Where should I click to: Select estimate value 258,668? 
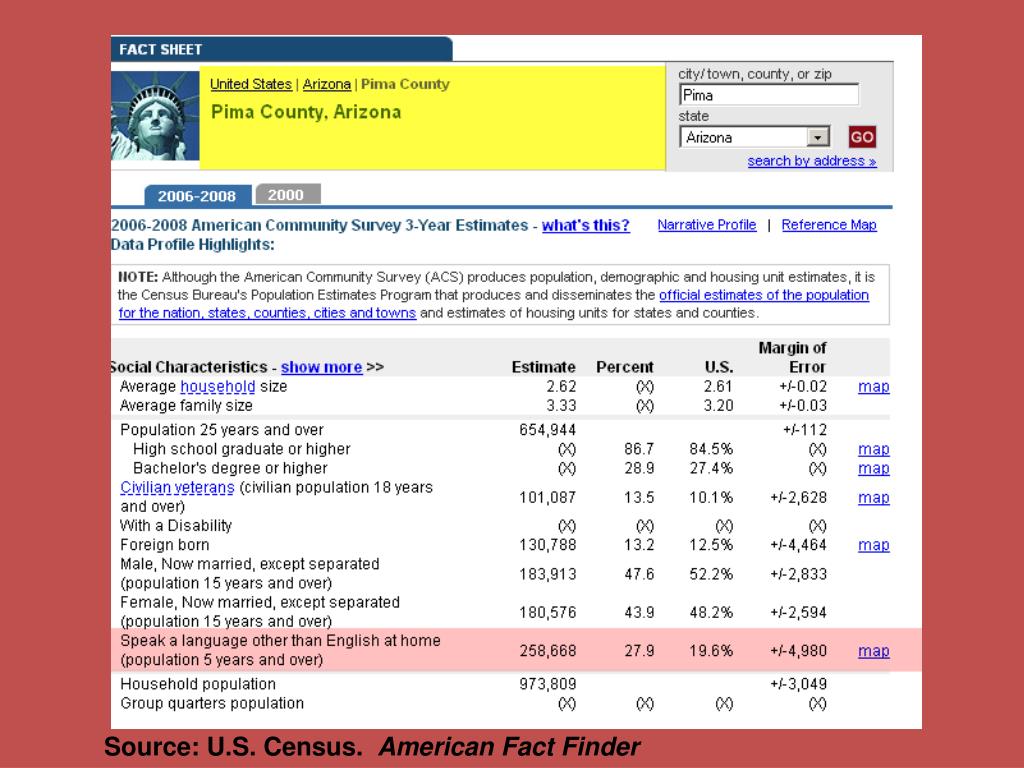point(547,651)
